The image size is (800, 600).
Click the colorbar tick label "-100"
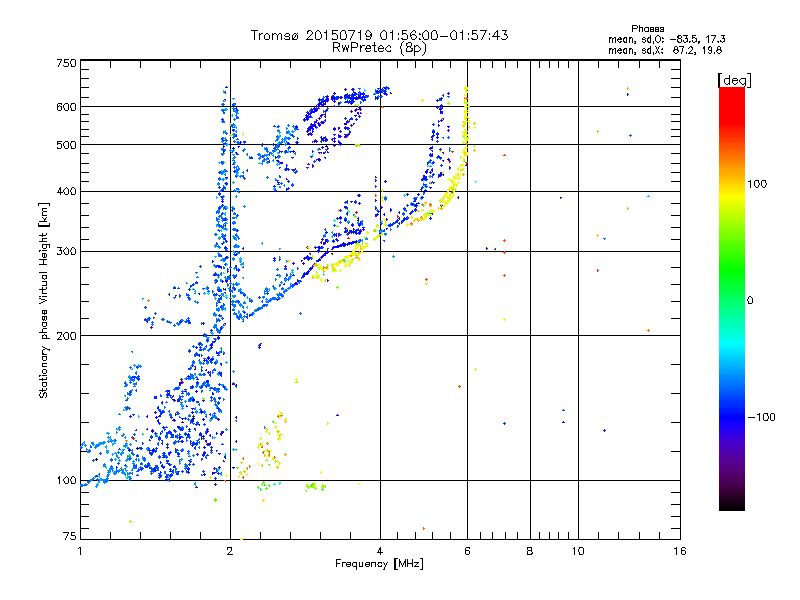[761, 417]
